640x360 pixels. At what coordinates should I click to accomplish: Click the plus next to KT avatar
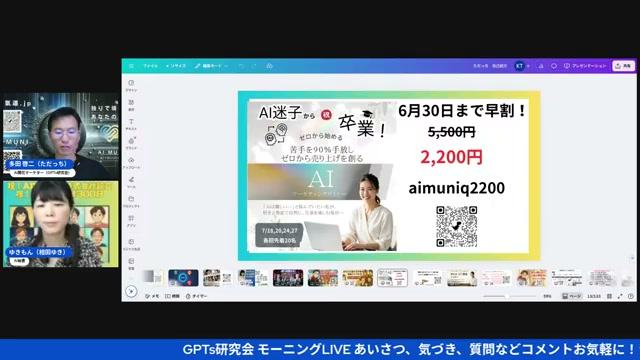pyautogui.click(x=528, y=66)
